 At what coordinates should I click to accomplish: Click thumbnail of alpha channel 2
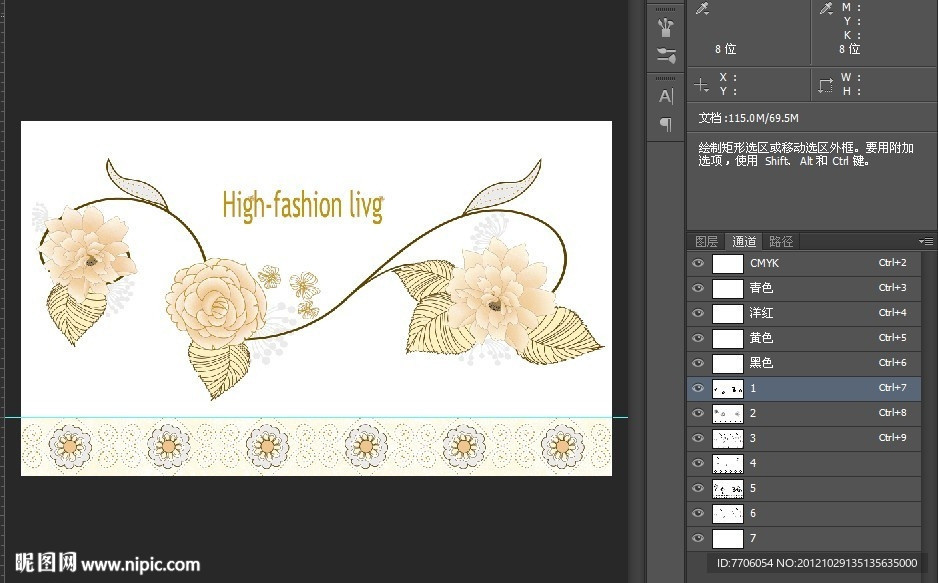click(x=727, y=414)
